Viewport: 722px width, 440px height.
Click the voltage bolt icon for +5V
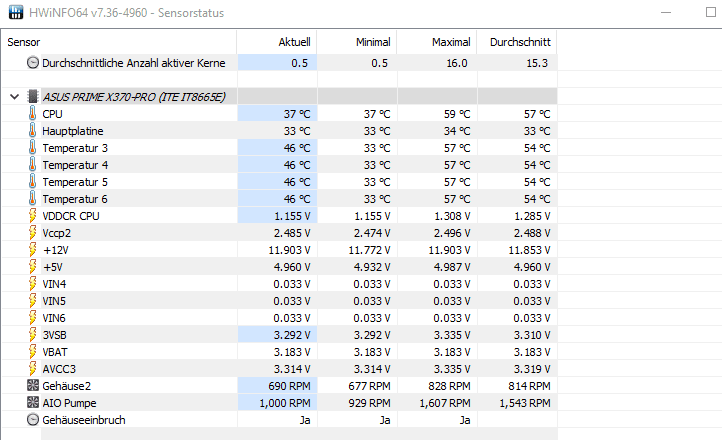(32, 267)
